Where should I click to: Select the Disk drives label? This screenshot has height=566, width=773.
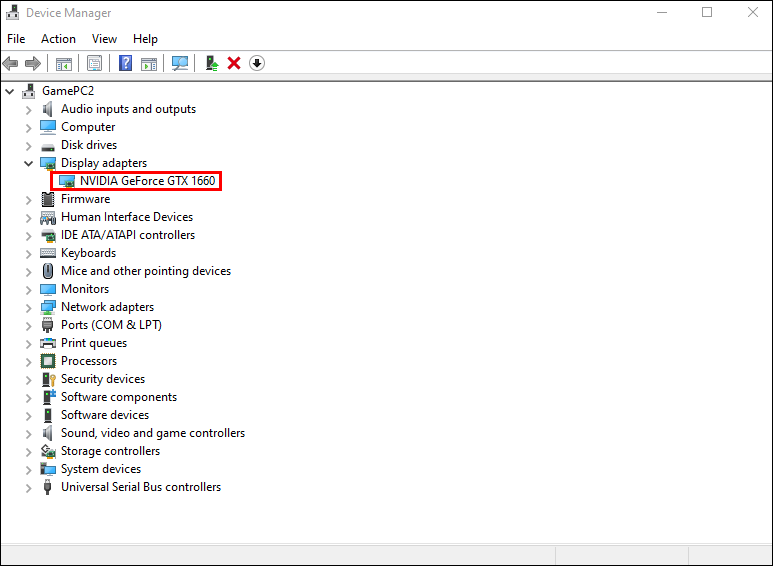tap(89, 145)
